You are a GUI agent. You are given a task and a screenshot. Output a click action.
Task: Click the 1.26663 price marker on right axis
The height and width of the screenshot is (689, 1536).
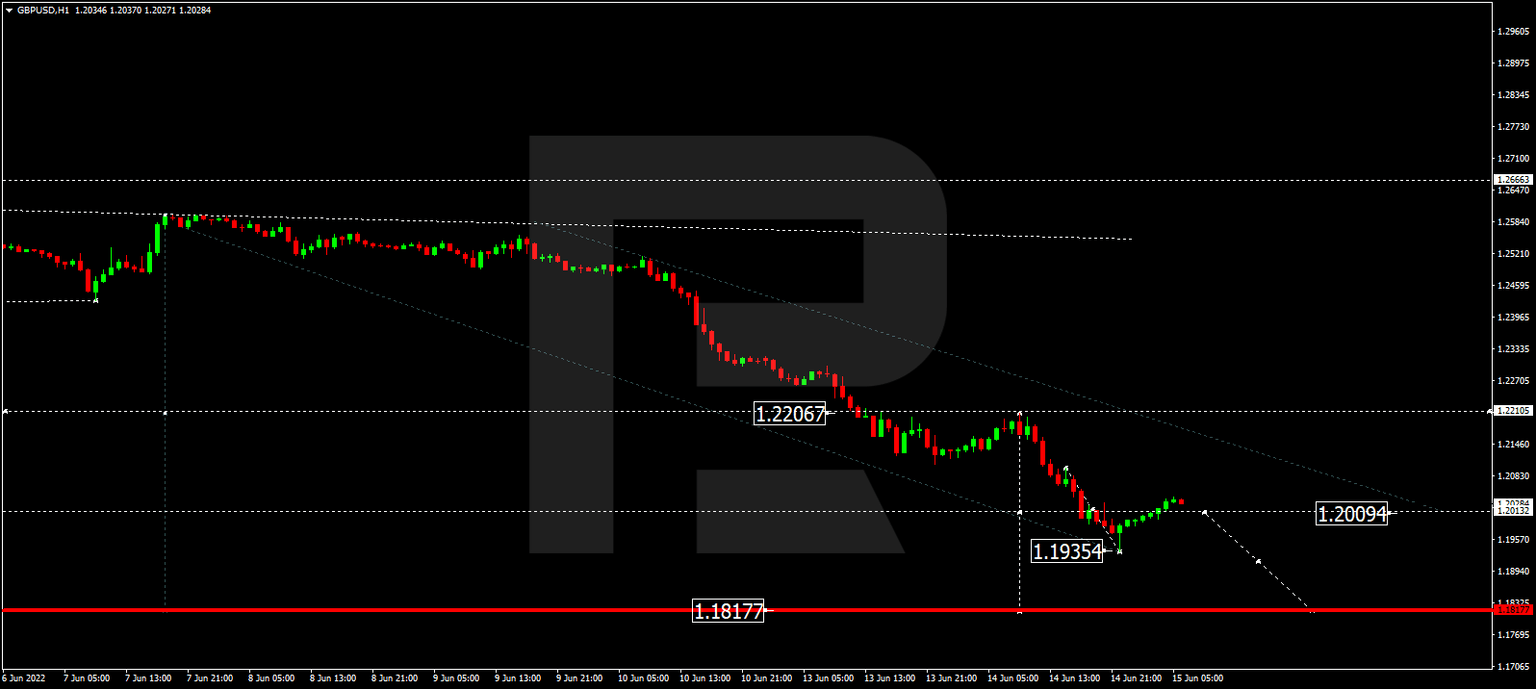(1511, 181)
